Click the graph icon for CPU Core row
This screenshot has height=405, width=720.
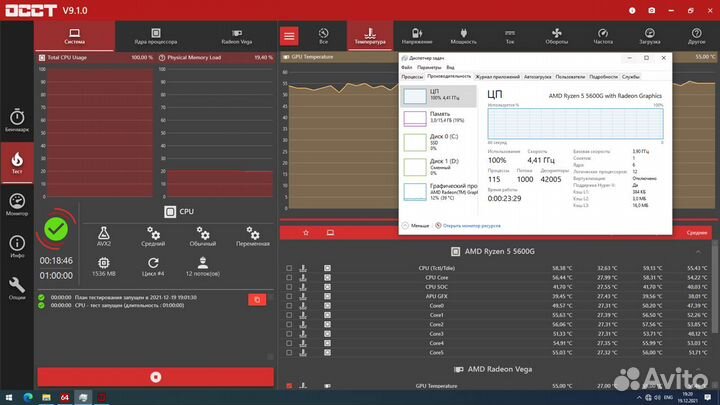[x=303, y=277]
